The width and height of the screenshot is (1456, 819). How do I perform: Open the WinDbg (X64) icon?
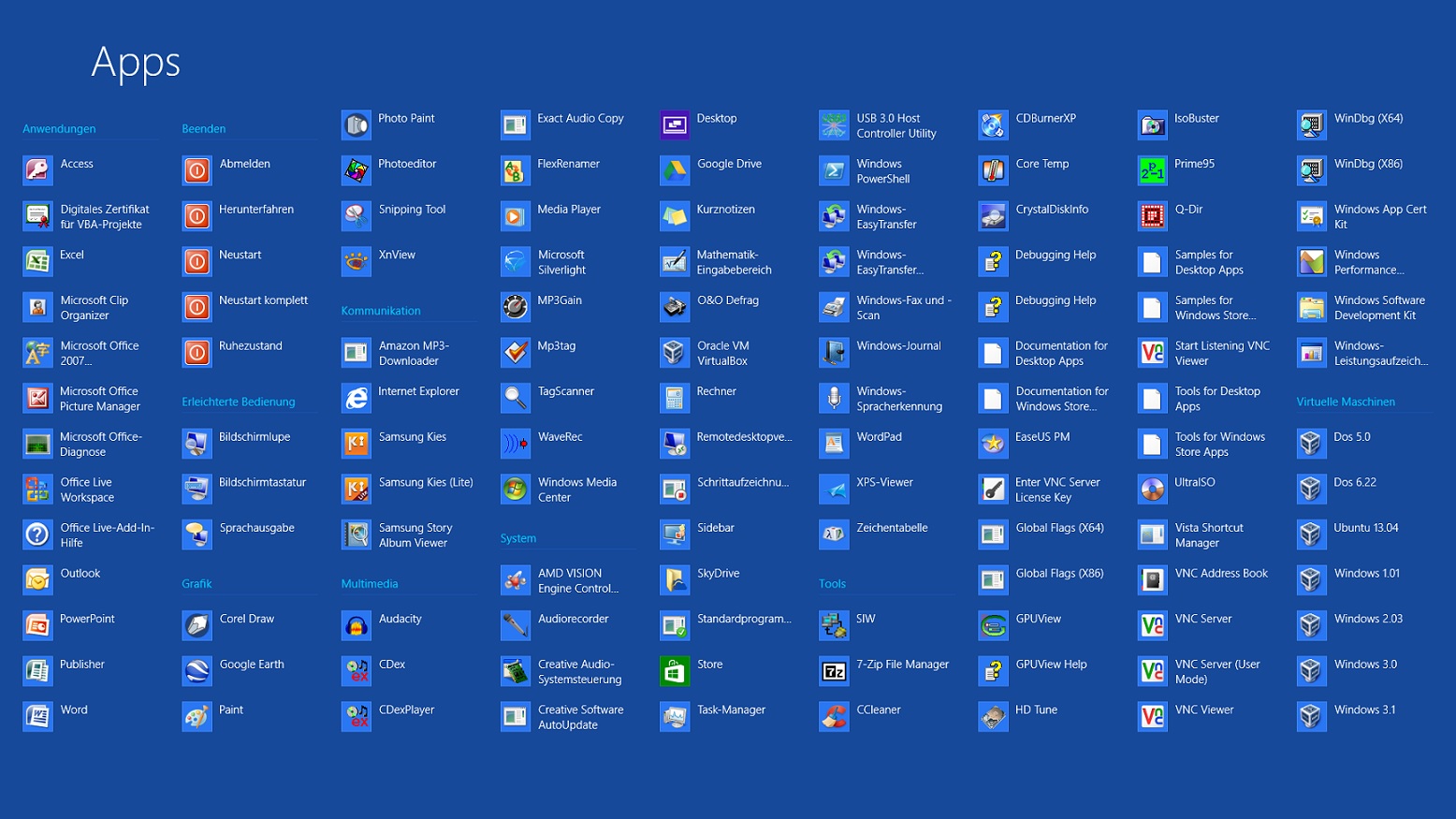(1312, 125)
